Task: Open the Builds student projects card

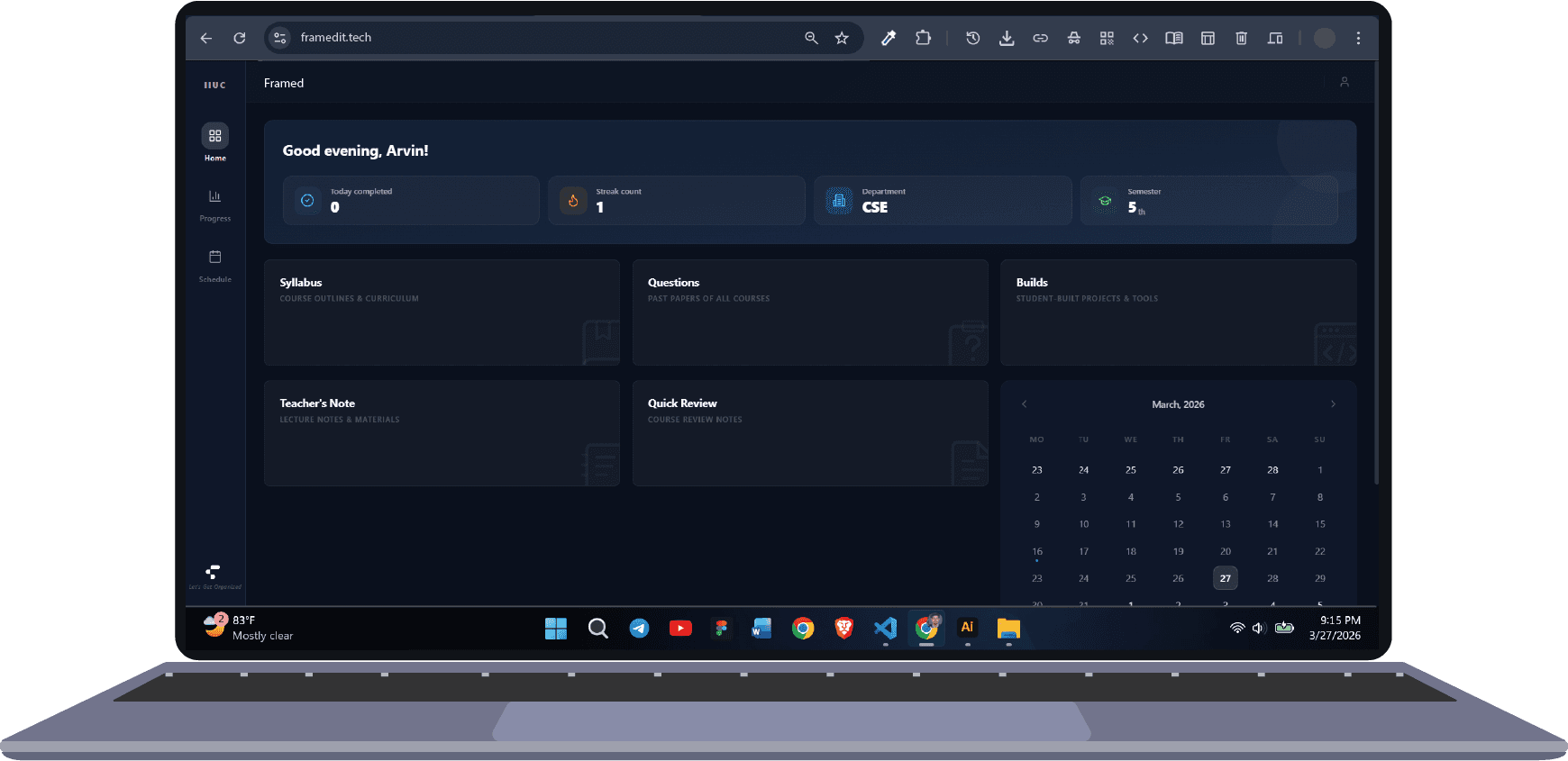Action: (x=1179, y=313)
